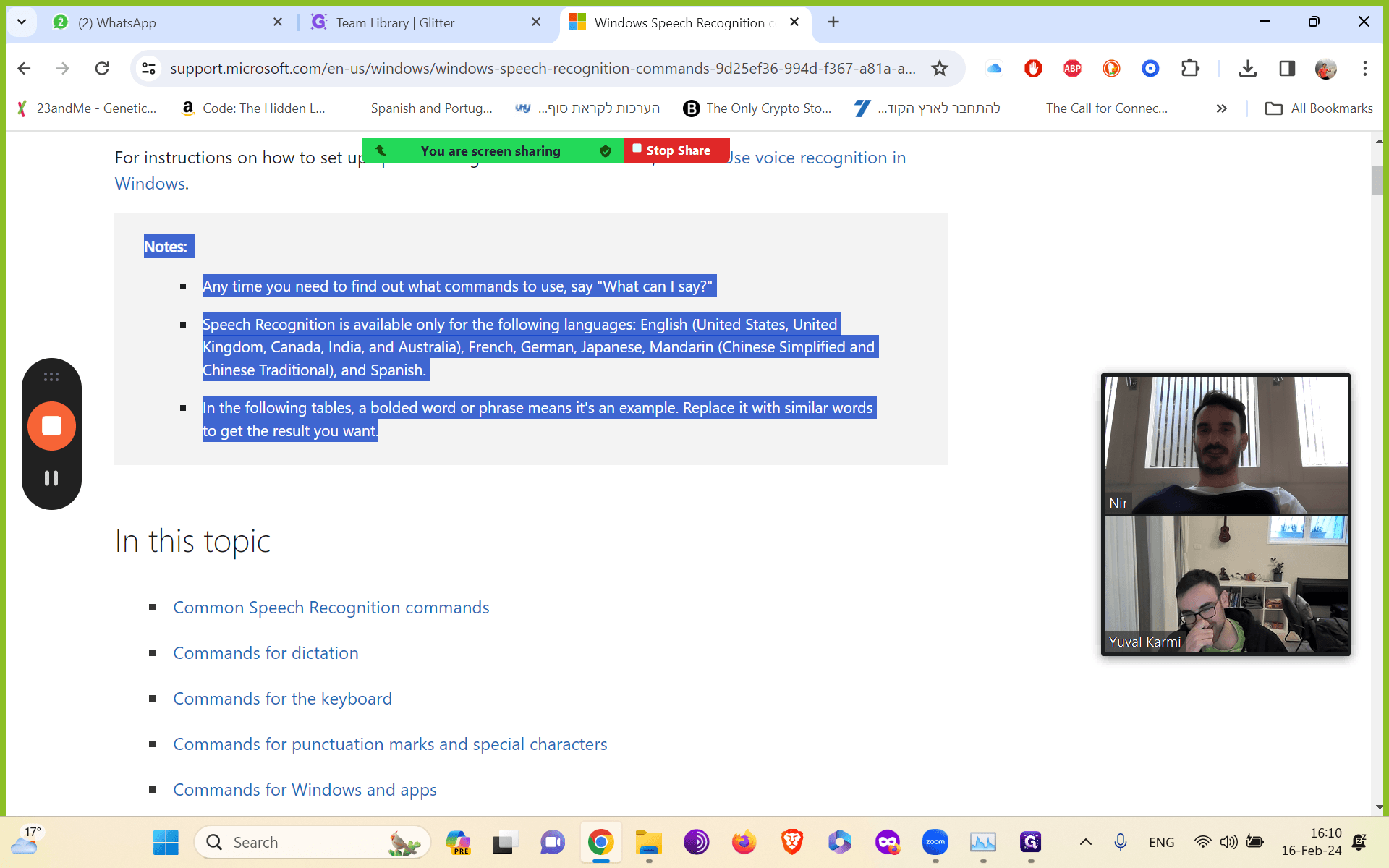The width and height of the screenshot is (1389, 868).
Task: Open The Only Crypto Sto... bookmark
Action: tap(757, 109)
